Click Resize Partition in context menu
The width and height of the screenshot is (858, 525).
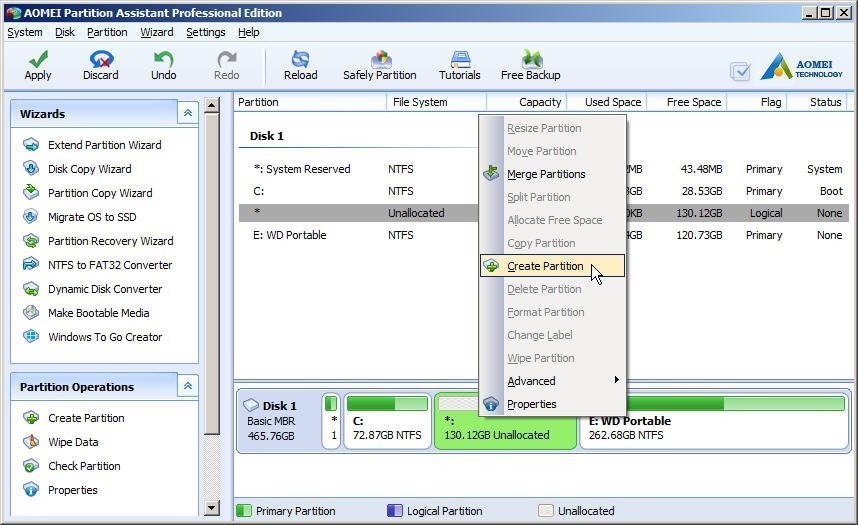click(552, 128)
